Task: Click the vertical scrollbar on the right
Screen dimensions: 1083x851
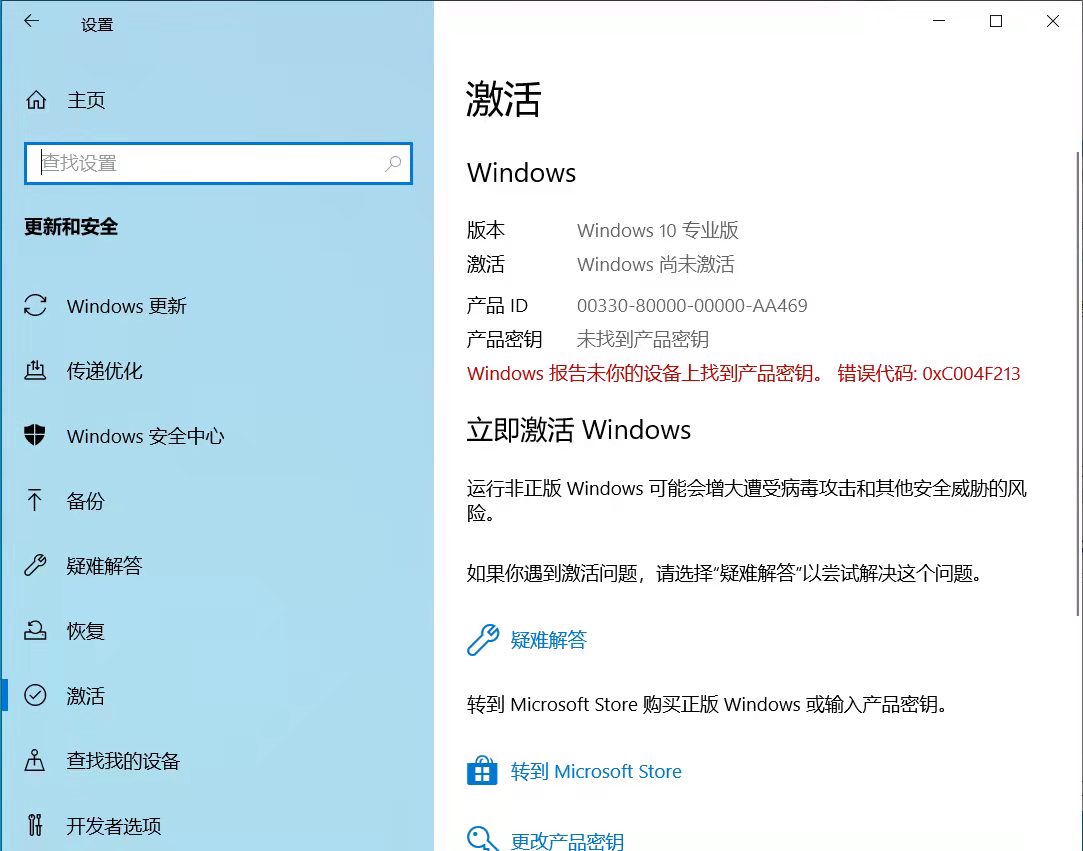Action: [1078, 383]
